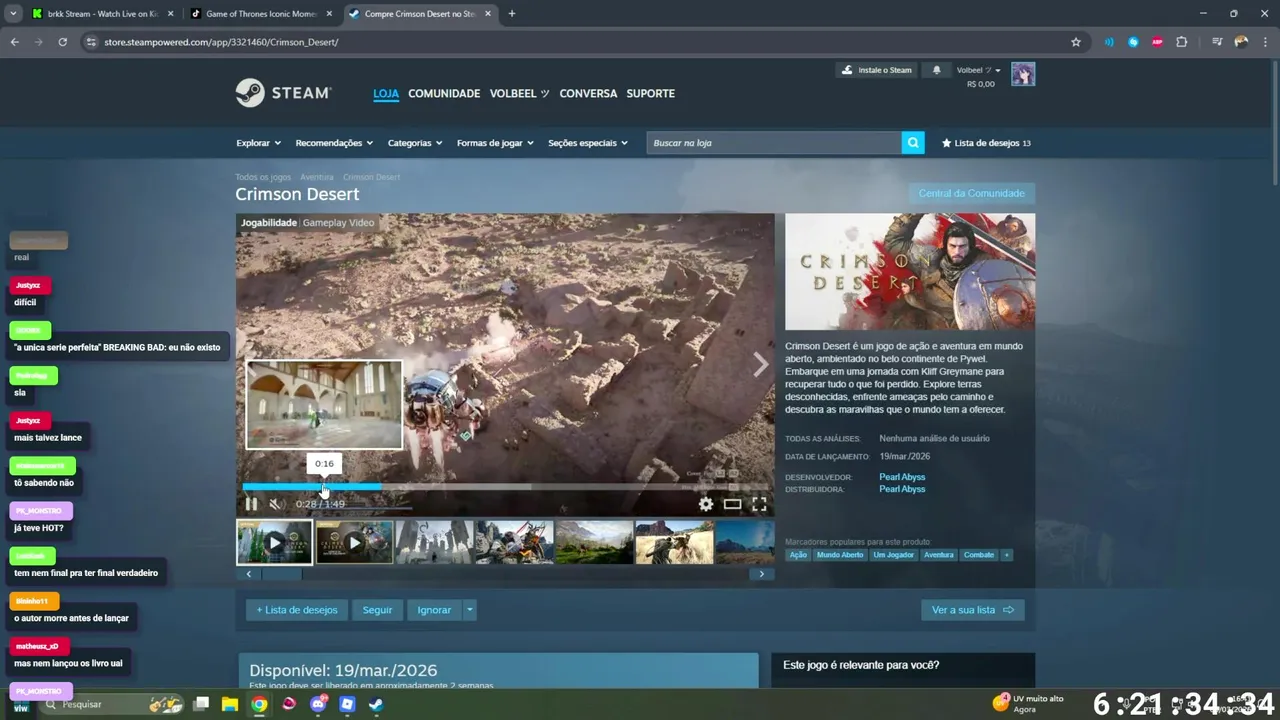1280x720 pixels.
Task: Focus the Buscar na loja search field
Action: [774, 143]
